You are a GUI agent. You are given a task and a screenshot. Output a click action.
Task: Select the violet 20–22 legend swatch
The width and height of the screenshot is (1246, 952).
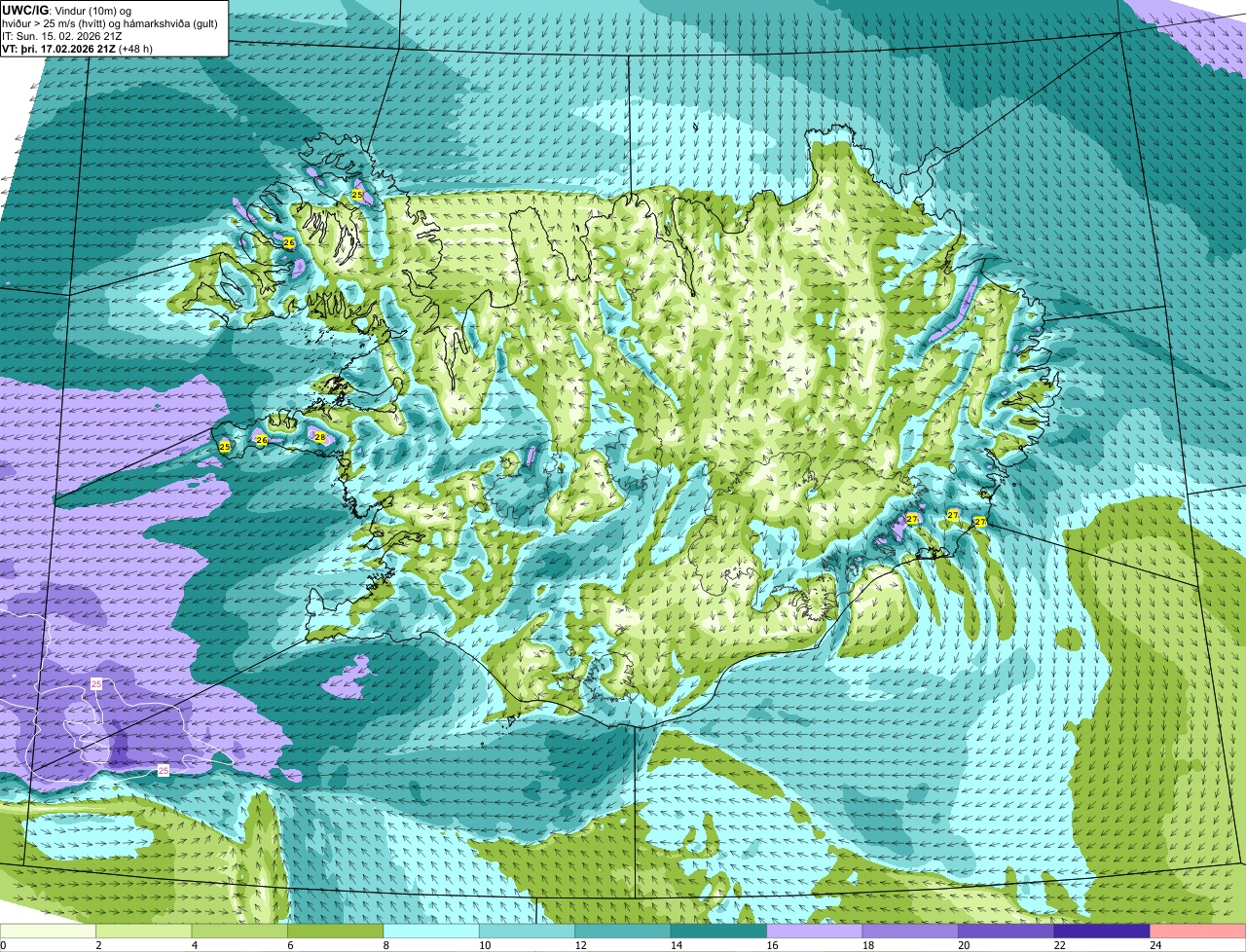1007,931
